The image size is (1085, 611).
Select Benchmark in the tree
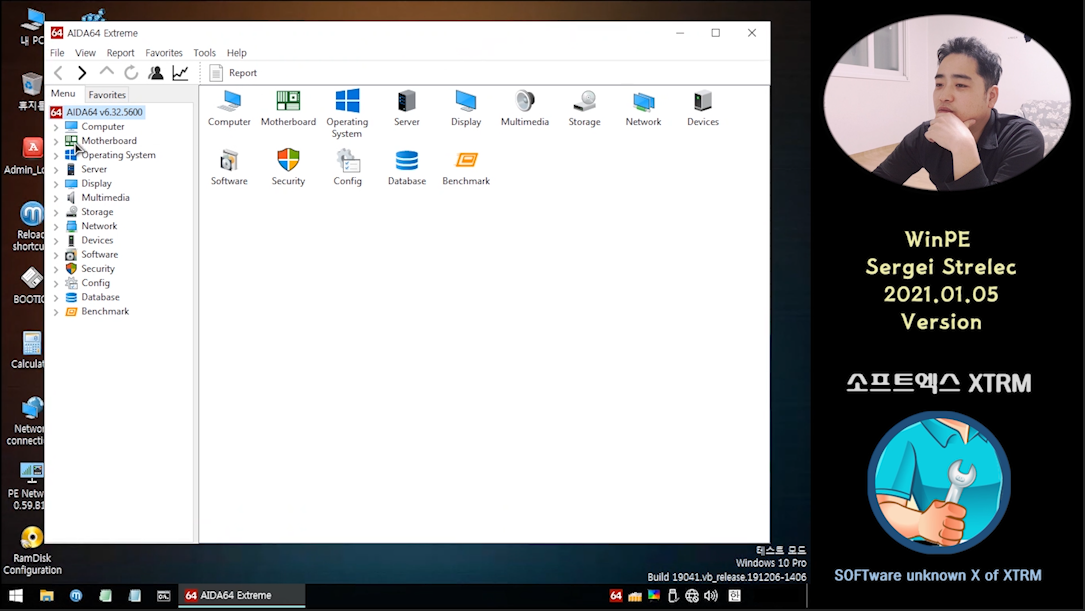tap(105, 311)
